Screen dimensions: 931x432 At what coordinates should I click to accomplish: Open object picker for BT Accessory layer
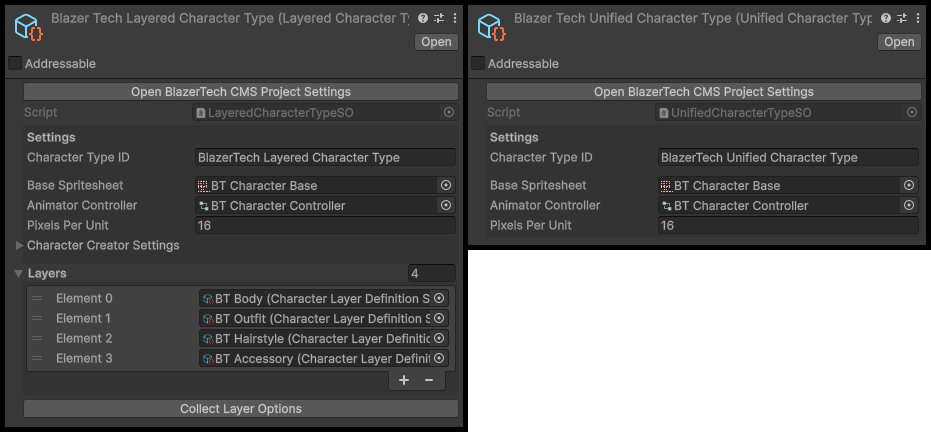pos(439,358)
